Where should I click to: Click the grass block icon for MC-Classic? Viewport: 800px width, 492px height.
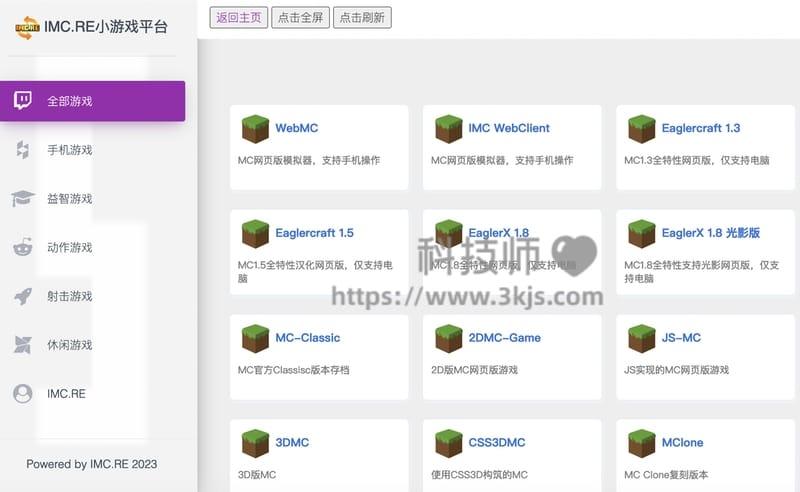click(255, 338)
